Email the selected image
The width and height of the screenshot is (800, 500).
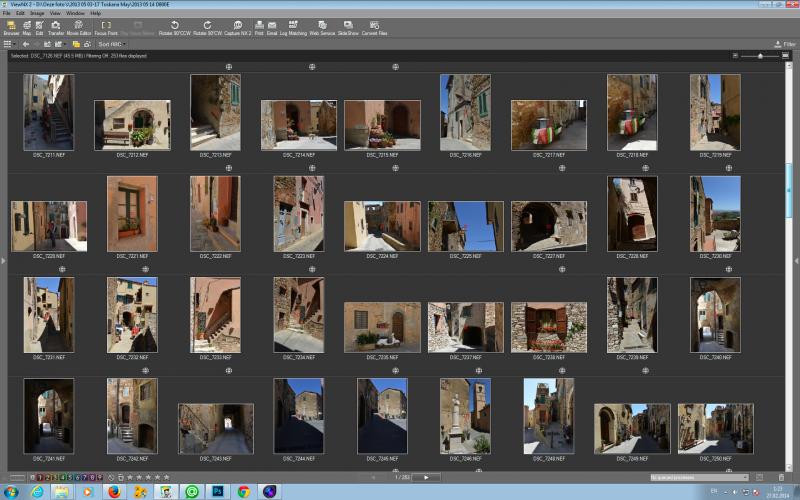click(272, 28)
